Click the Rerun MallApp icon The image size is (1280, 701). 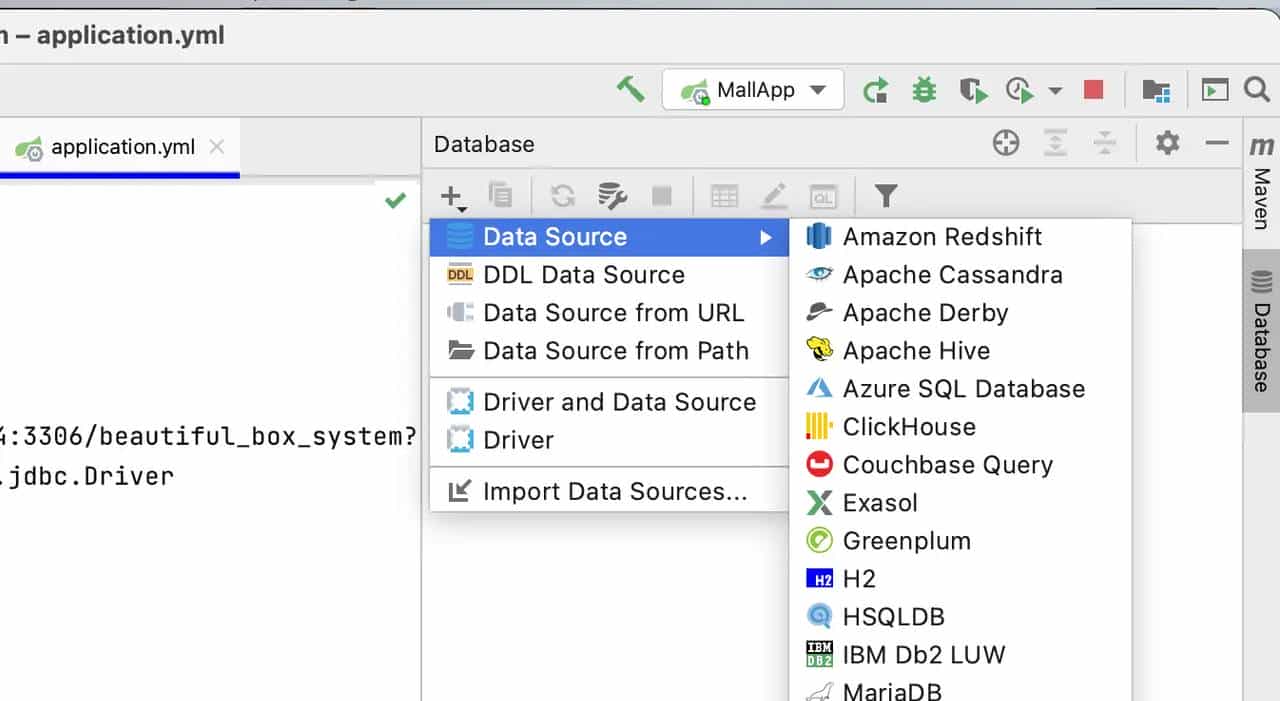(876, 90)
